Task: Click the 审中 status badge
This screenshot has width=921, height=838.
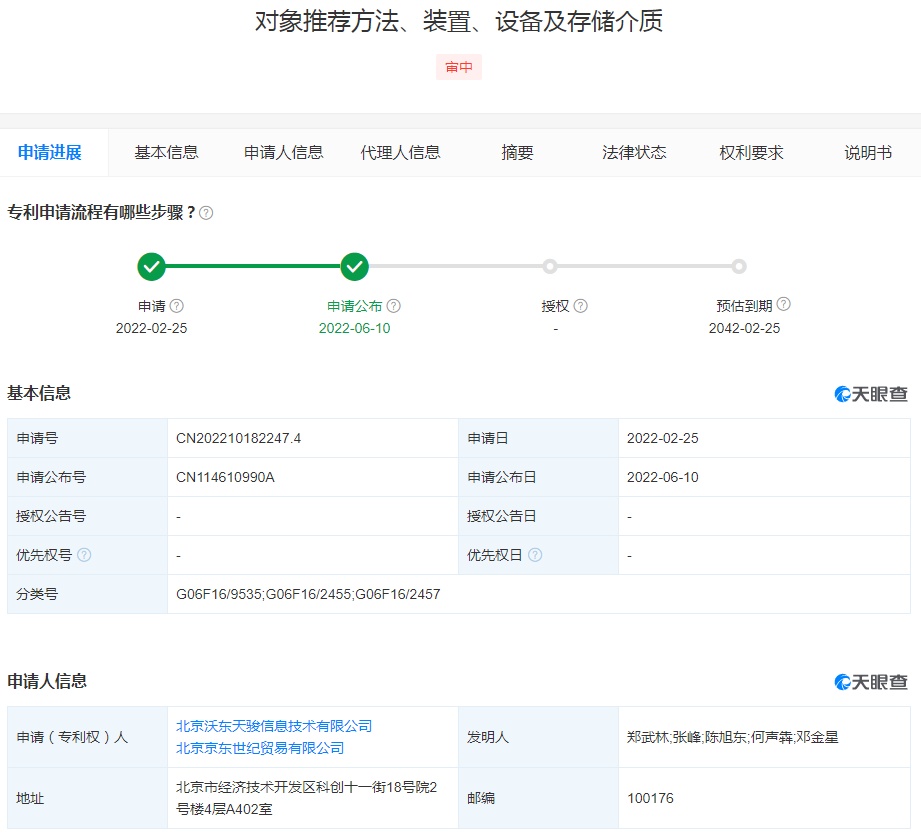Action: [459, 67]
